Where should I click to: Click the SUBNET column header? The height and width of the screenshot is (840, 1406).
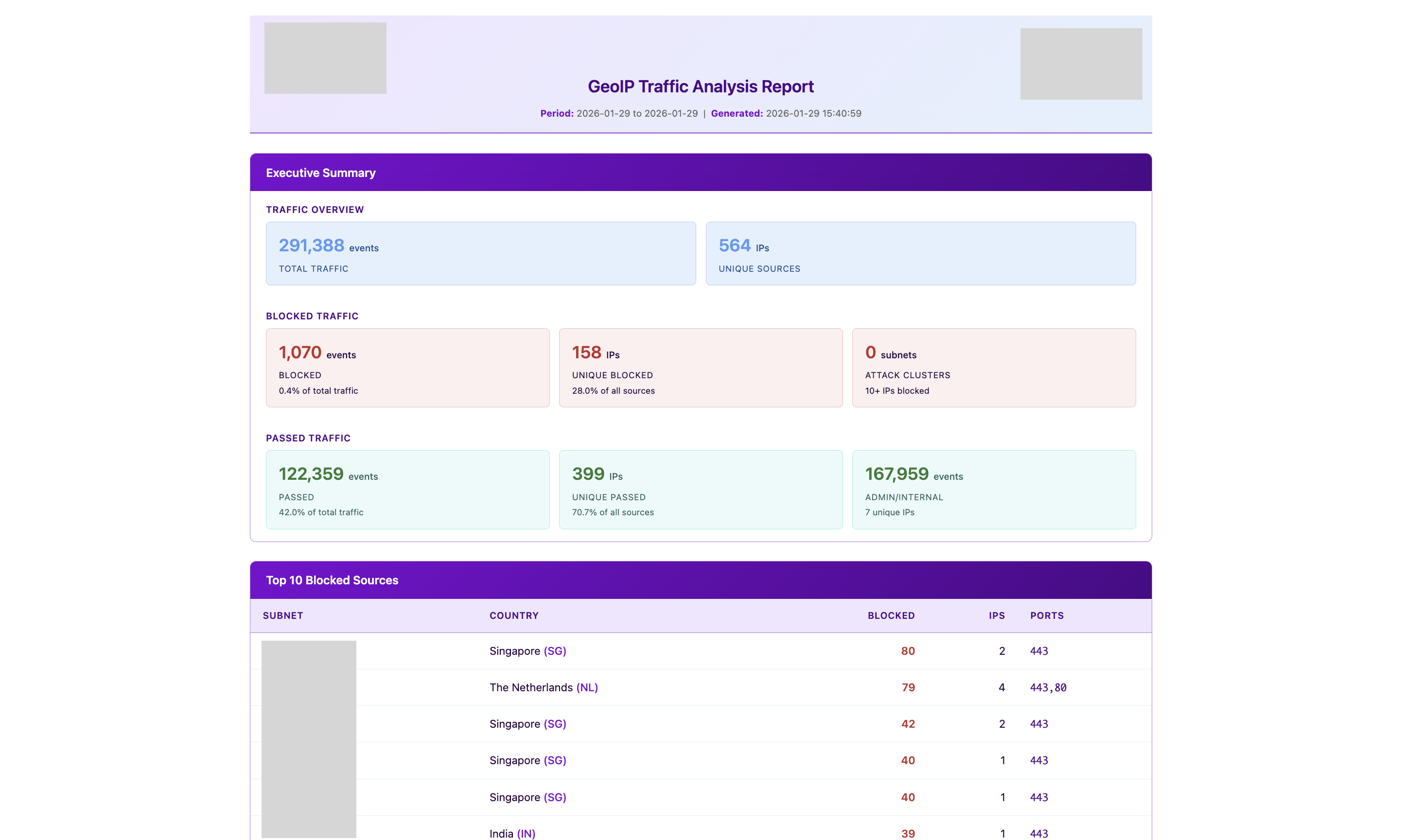pos(283,615)
